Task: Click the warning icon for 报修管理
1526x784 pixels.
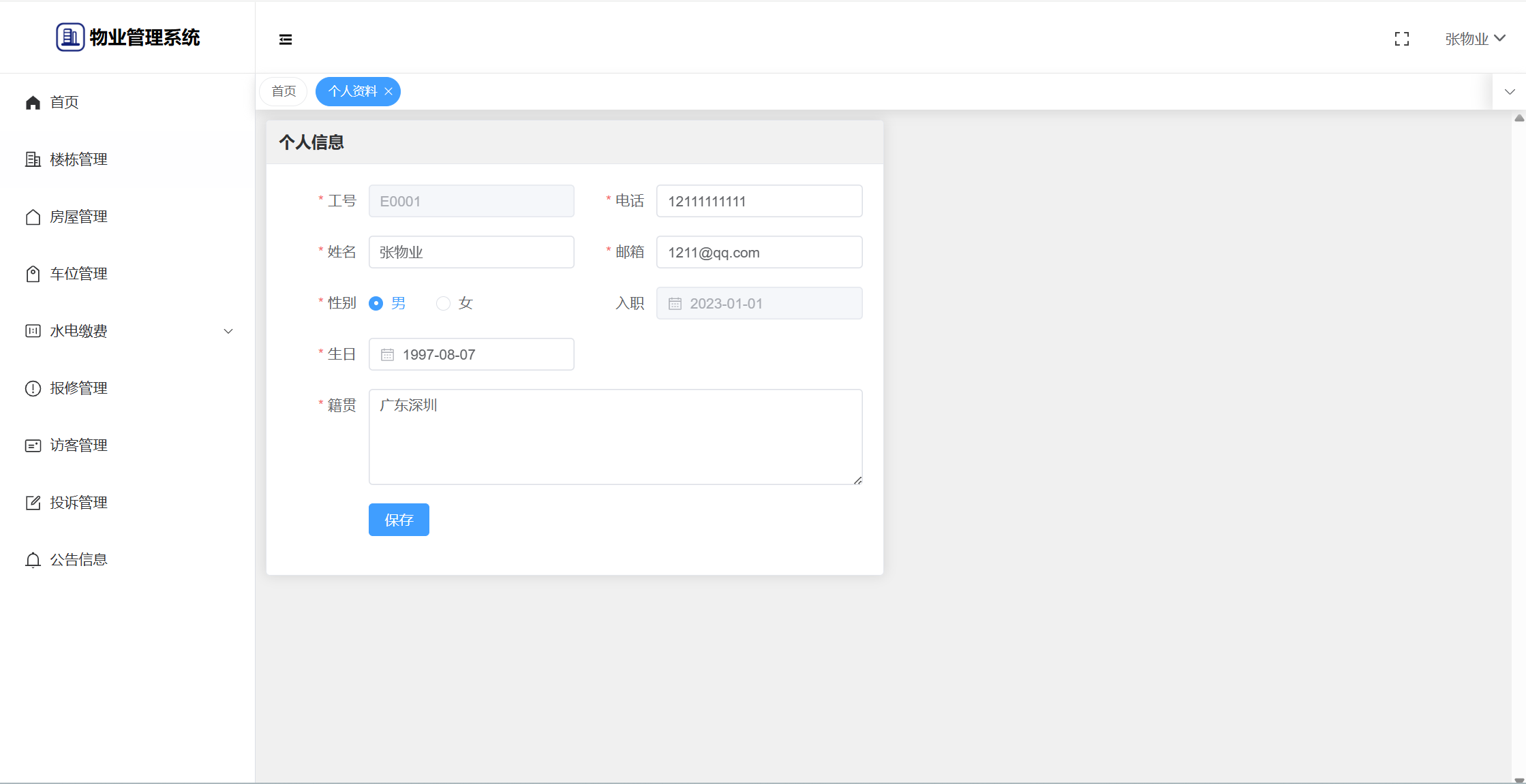Action: pos(33,388)
